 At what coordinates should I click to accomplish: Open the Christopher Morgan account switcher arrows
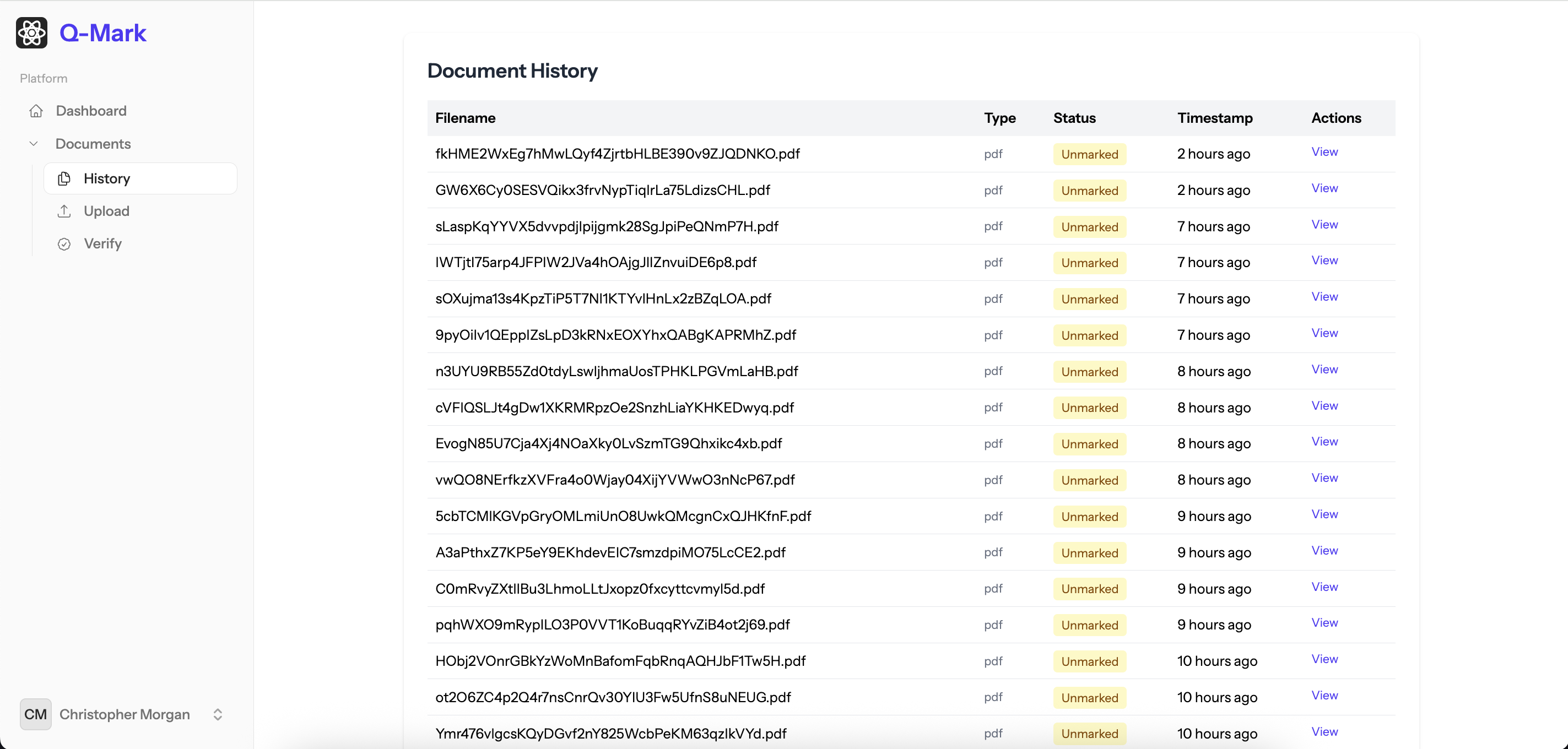217,714
